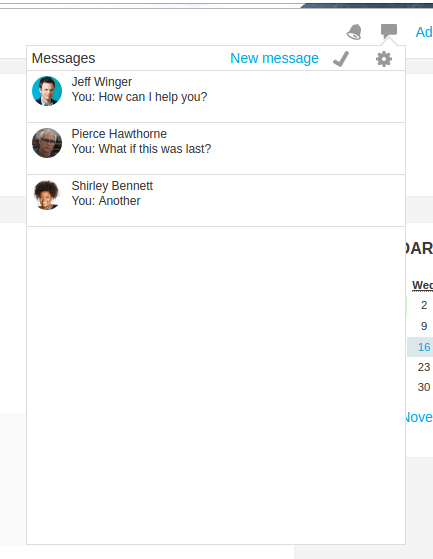Open the 'You: Another' message preview
Viewport: 433px width, 559px height.
coord(106,201)
